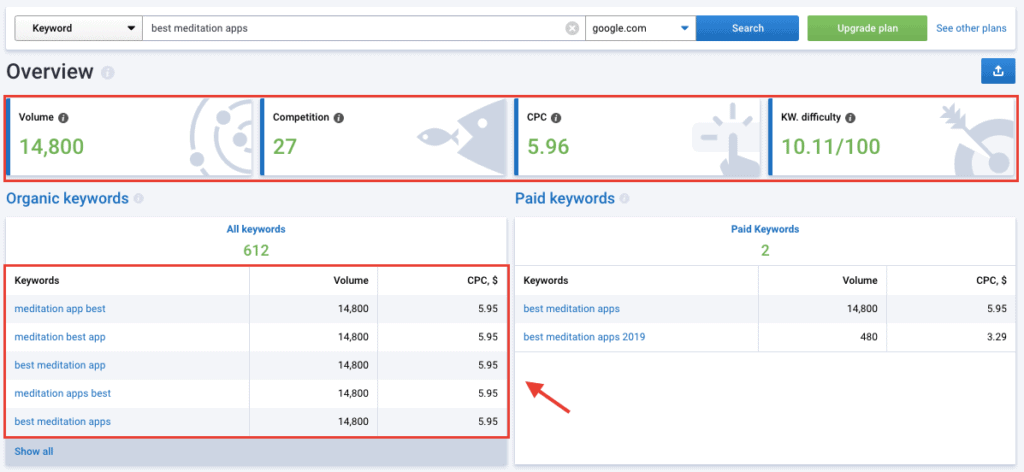This screenshot has width=1024, height=472.
Task: Click Show all under organic keywords
Action: tap(34, 451)
